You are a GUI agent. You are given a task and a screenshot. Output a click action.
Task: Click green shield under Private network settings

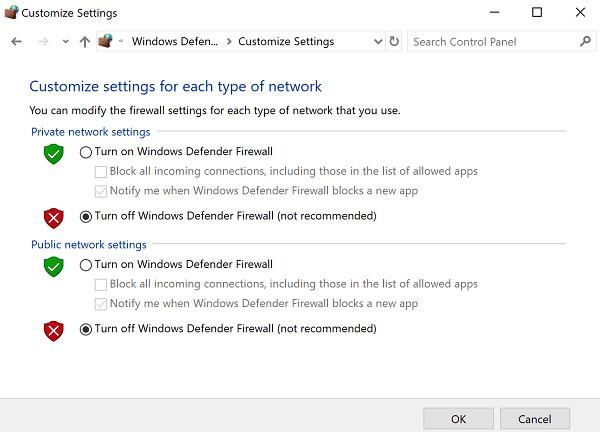[x=54, y=154]
